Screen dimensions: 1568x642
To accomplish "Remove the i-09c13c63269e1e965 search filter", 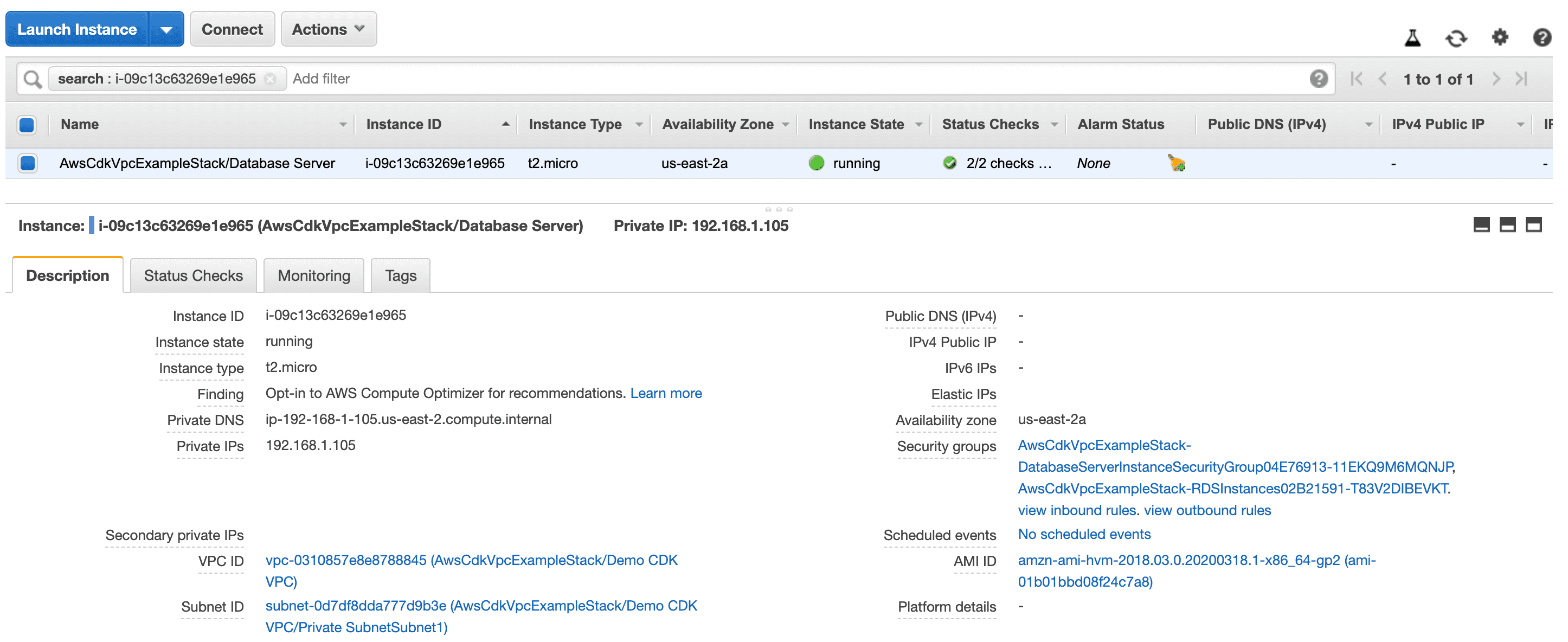I will tap(270, 79).
